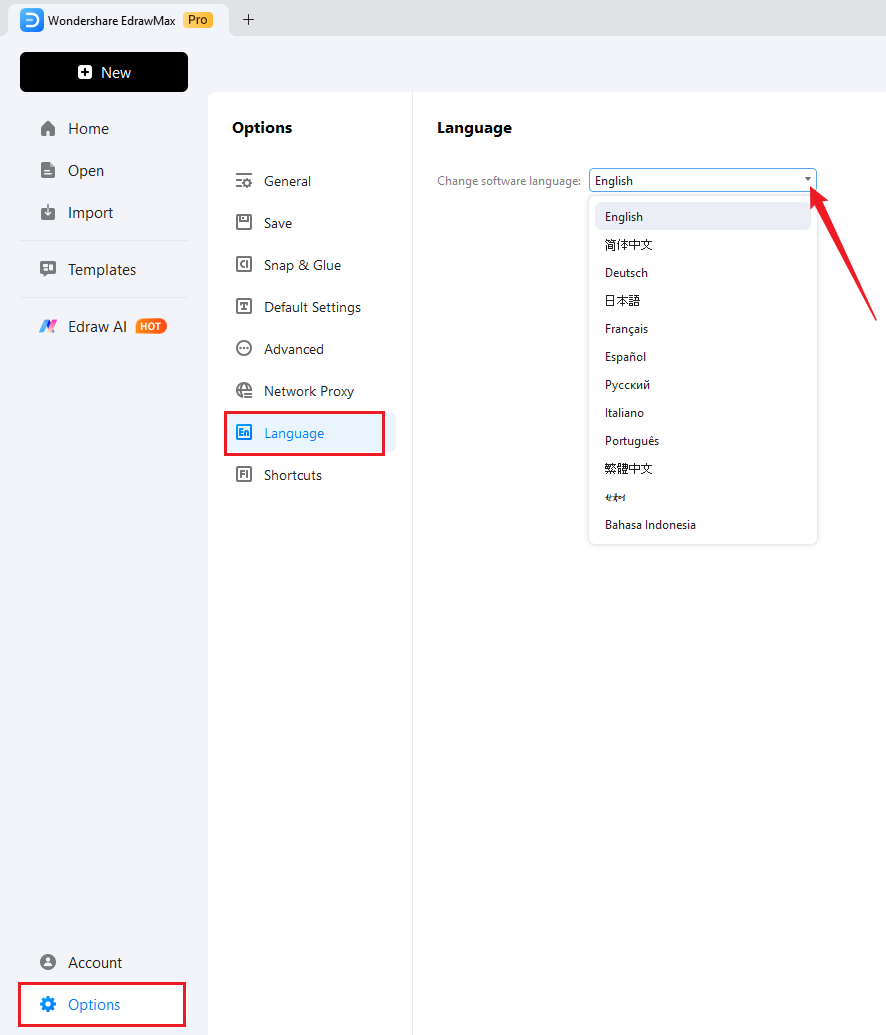Switch to Snap & Glue settings
The image size is (886, 1035).
[x=302, y=265]
